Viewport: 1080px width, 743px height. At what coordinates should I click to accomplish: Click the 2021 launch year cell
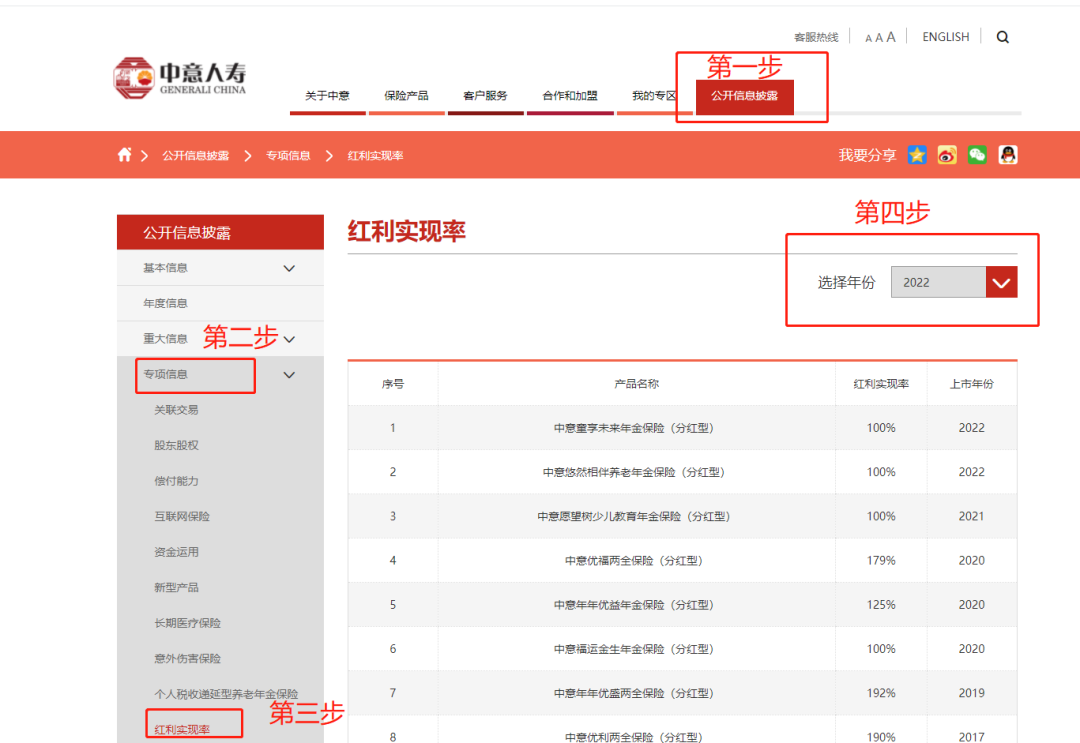tap(971, 516)
